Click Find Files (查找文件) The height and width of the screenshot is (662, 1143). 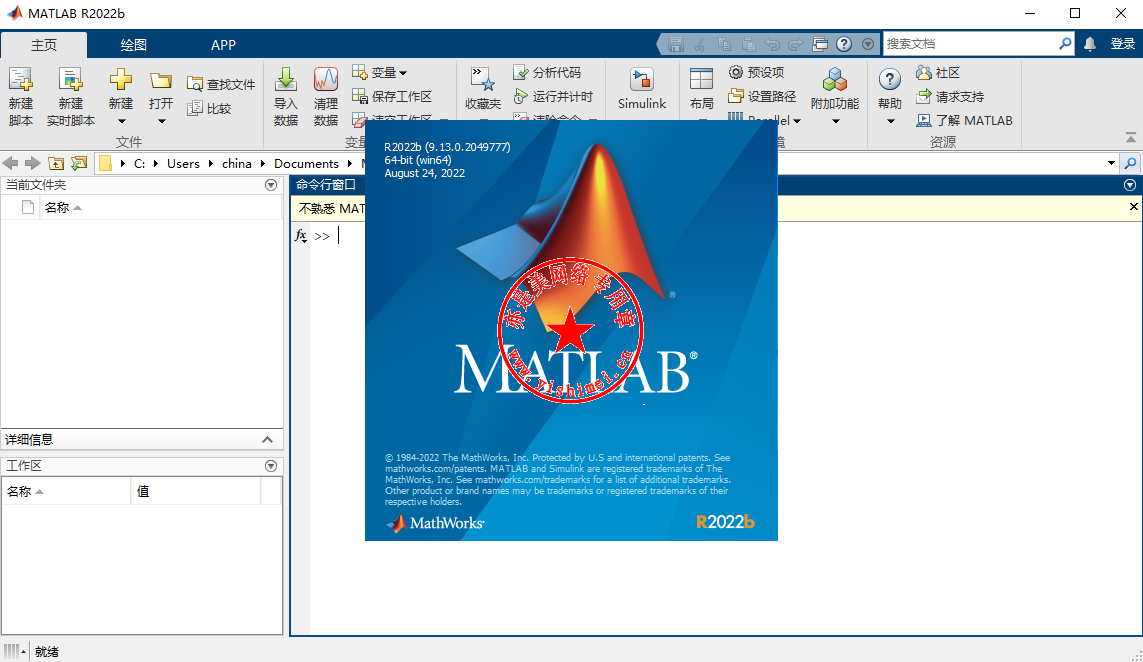pyautogui.click(x=221, y=85)
